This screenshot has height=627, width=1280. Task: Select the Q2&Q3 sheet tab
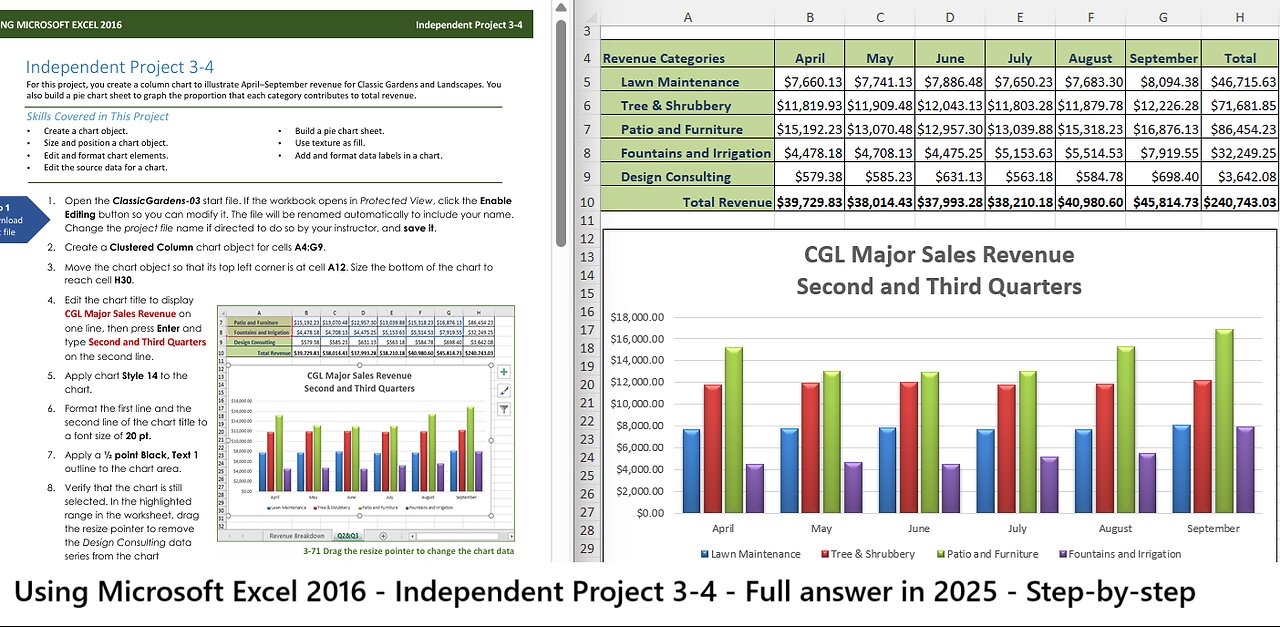(349, 536)
